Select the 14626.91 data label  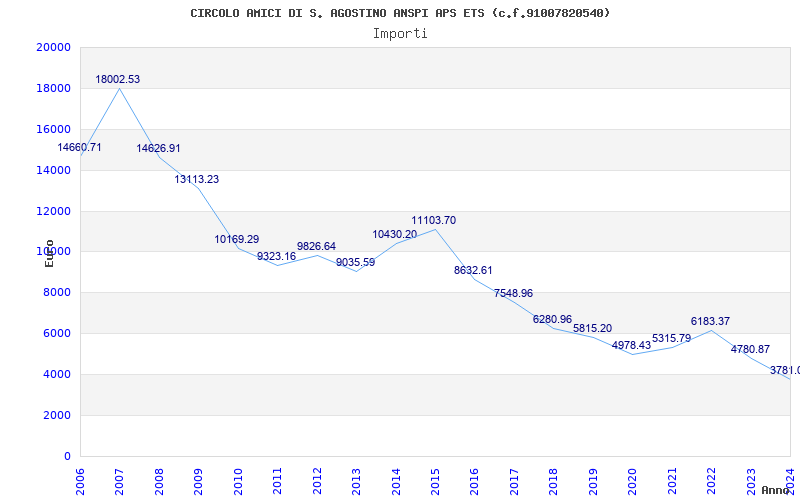(x=158, y=148)
